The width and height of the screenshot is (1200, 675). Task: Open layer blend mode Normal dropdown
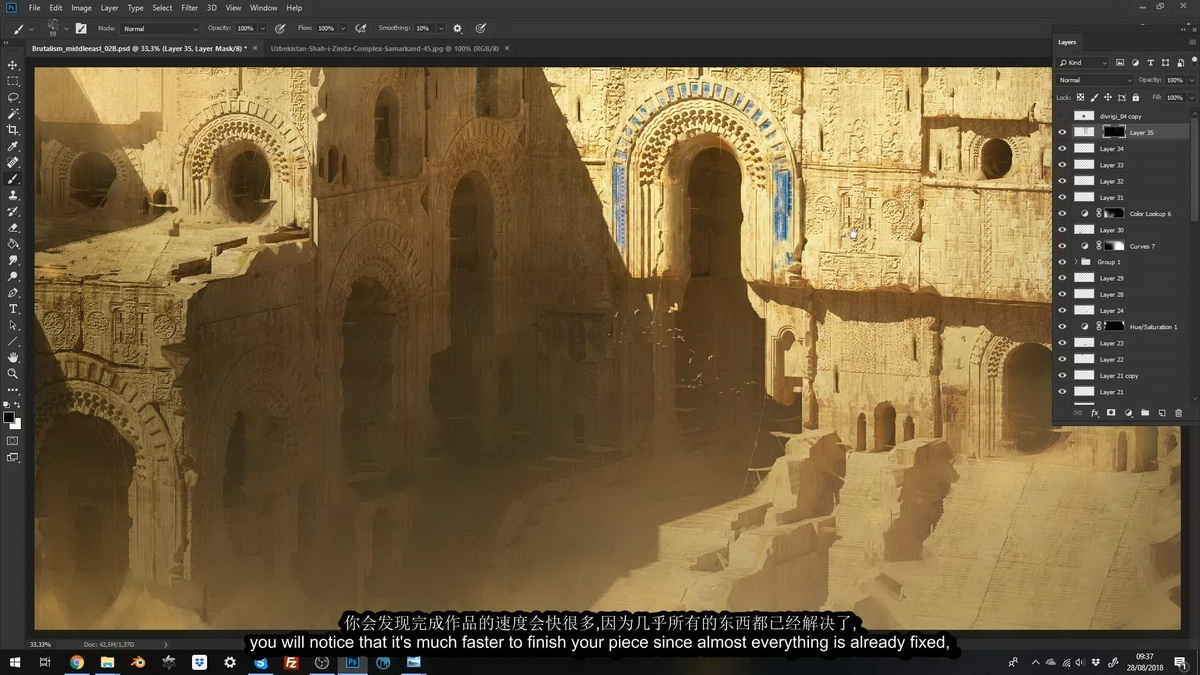click(x=1095, y=80)
